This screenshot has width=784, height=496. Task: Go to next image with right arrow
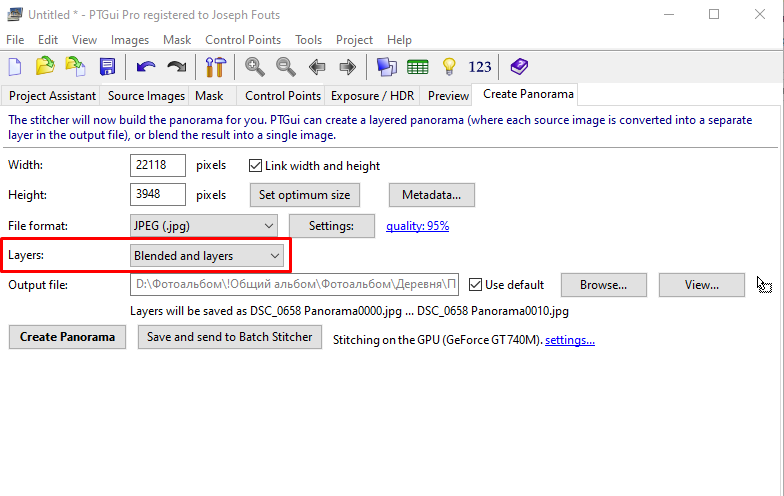(348, 66)
